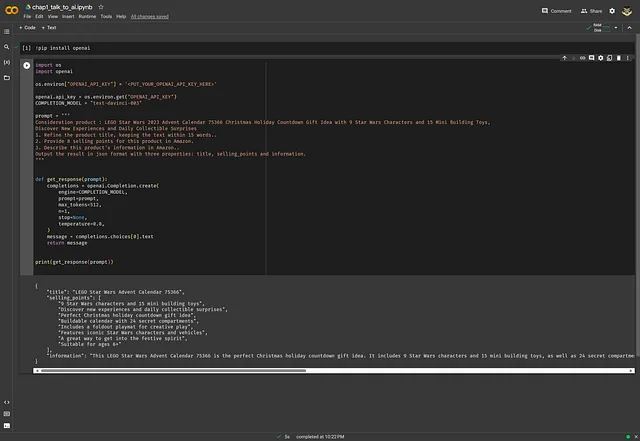Viewport: 640px width, 441px height.
Task: Expand the runtime connection options dropdown
Action: pyautogui.click(x=616, y=28)
